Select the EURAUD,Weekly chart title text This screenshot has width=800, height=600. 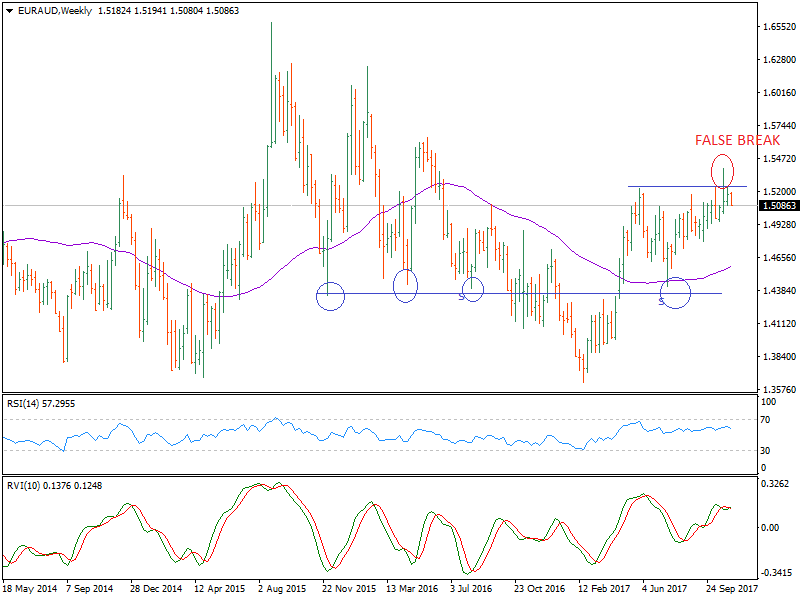point(53,11)
